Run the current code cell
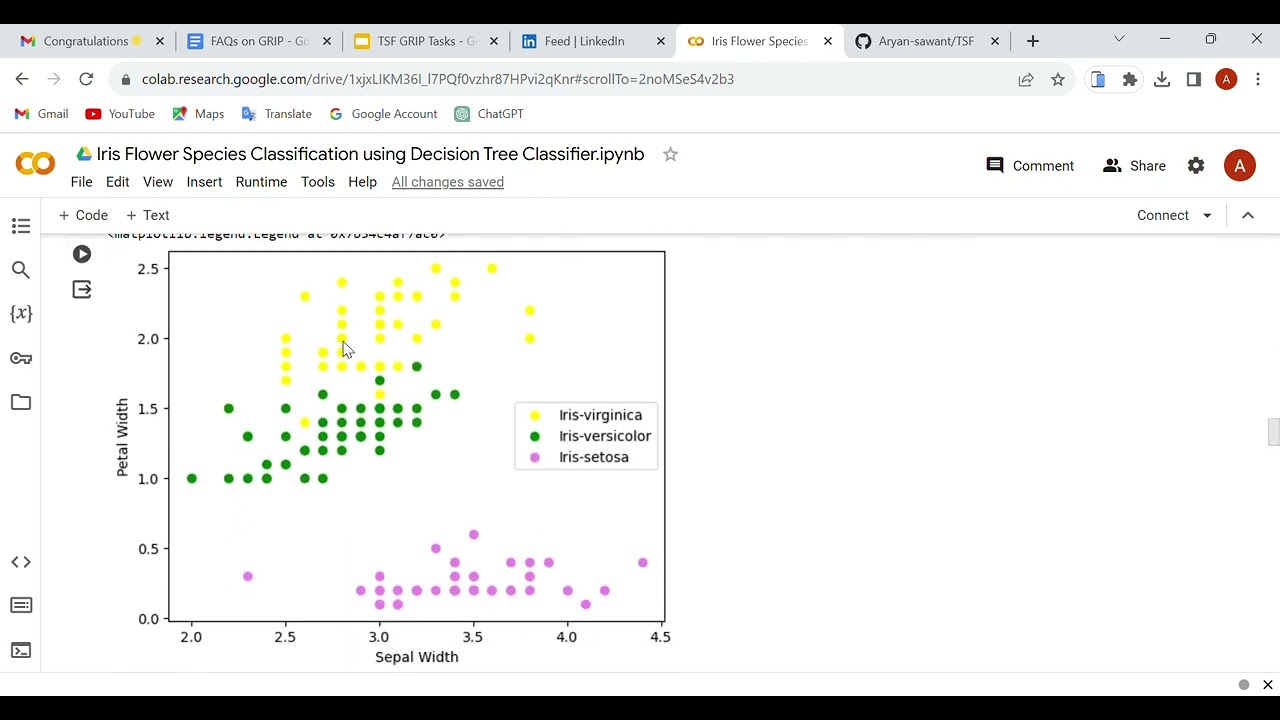Screen dimensions: 1280x720 (x=82, y=254)
